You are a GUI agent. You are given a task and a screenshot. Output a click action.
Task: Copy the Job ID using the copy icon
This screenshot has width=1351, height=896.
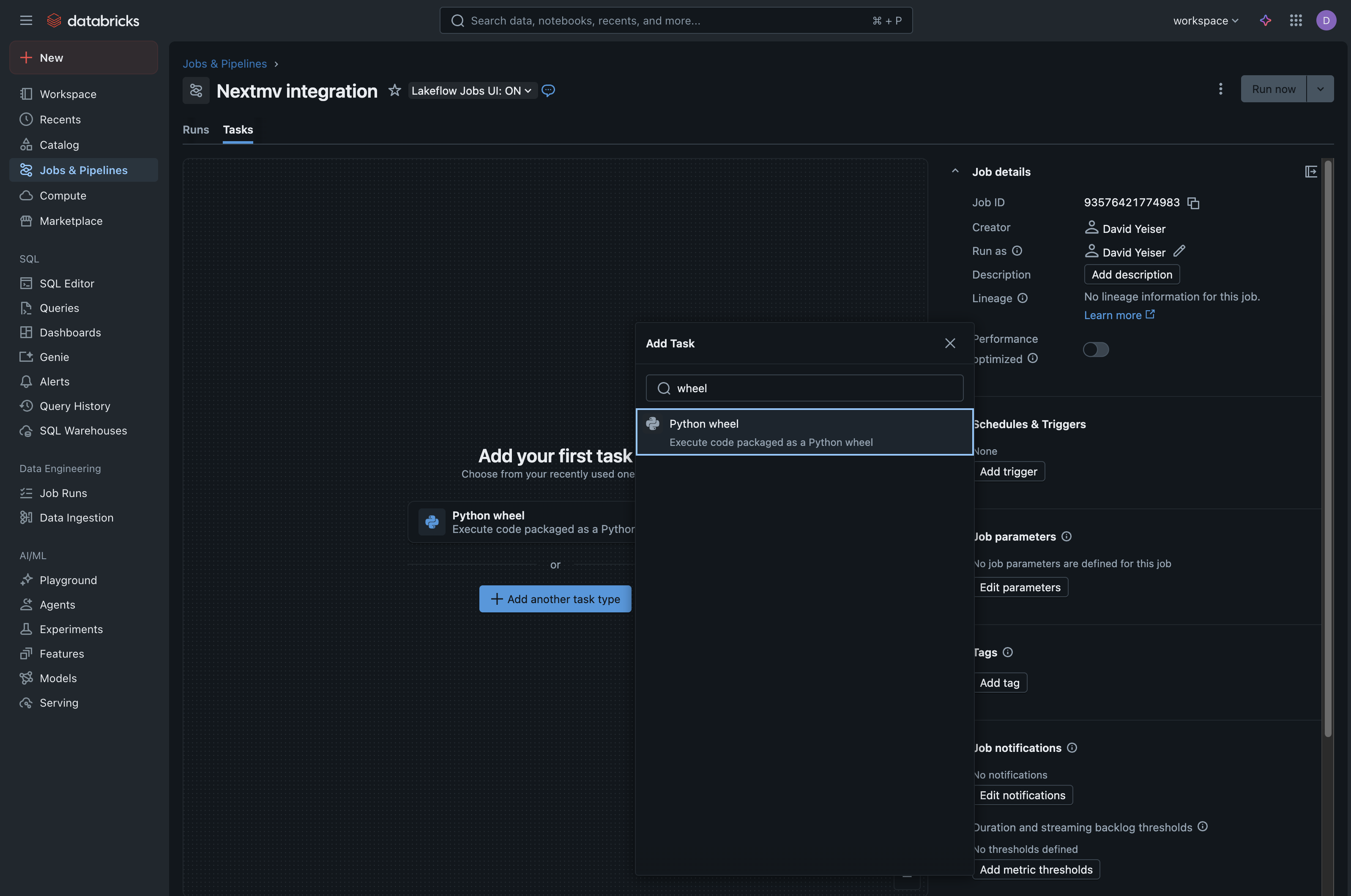[1193, 203]
